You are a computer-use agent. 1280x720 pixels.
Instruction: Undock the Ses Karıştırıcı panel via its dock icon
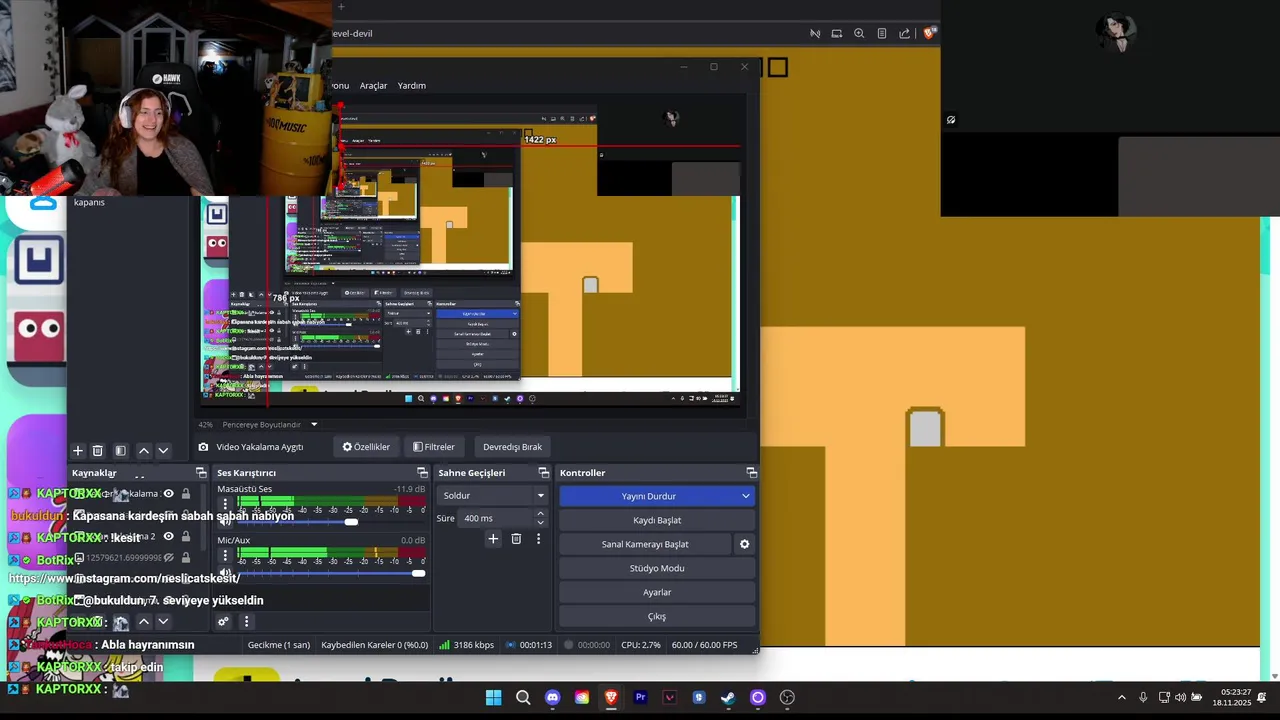coord(422,473)
